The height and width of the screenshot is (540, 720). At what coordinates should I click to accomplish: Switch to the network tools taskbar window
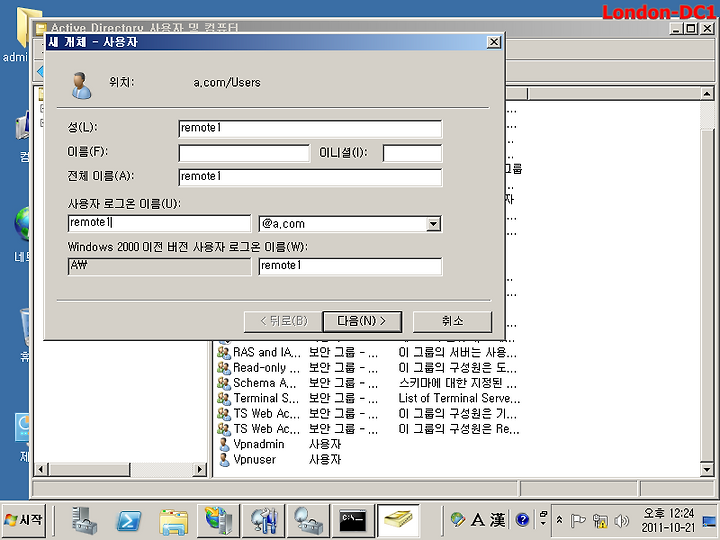tap(263, 521)
